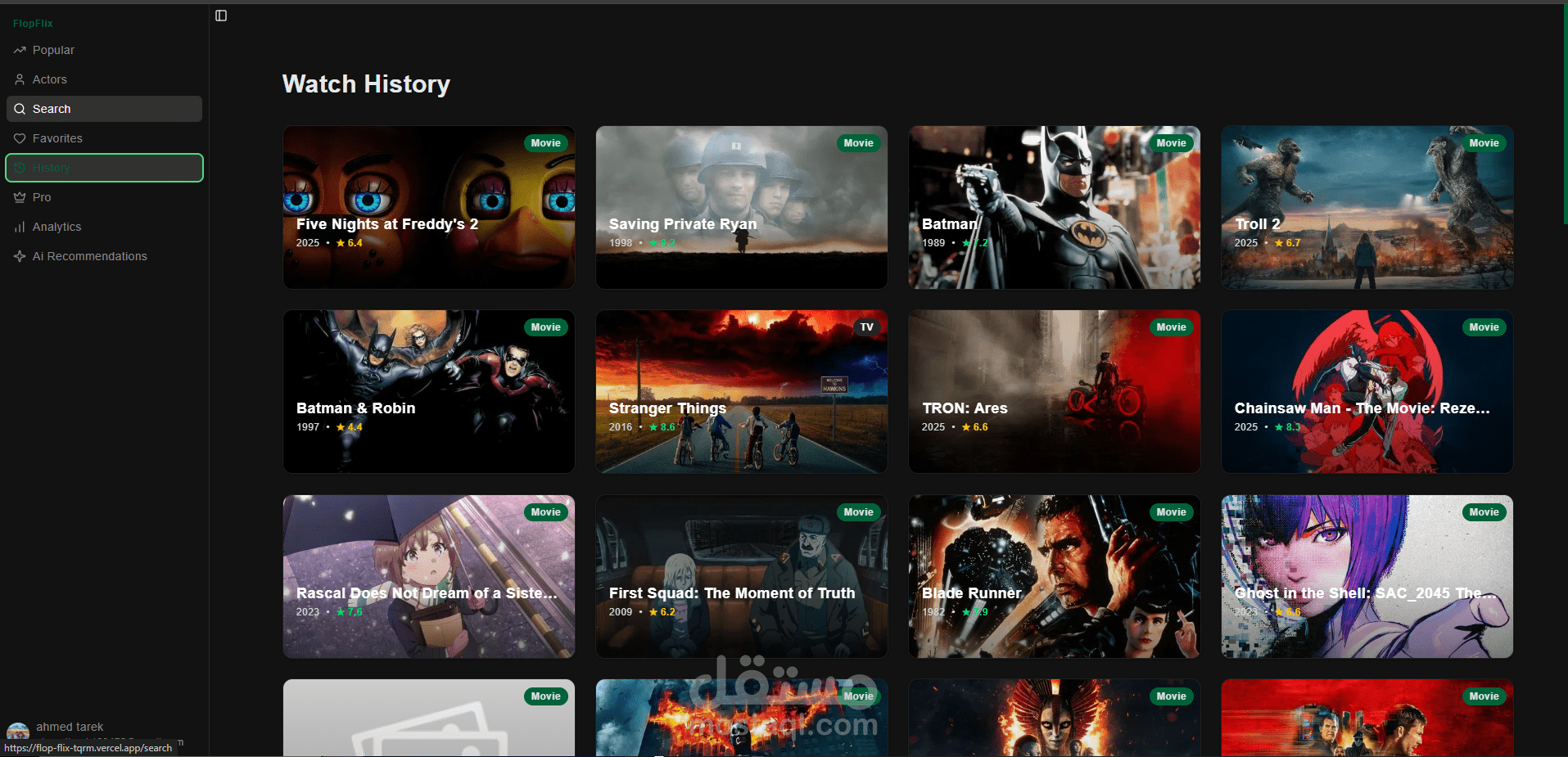The image size is (1568, 757).
Task: Click the ahmed tarek username
Action: pyautogui.click(x=70, y=727)
